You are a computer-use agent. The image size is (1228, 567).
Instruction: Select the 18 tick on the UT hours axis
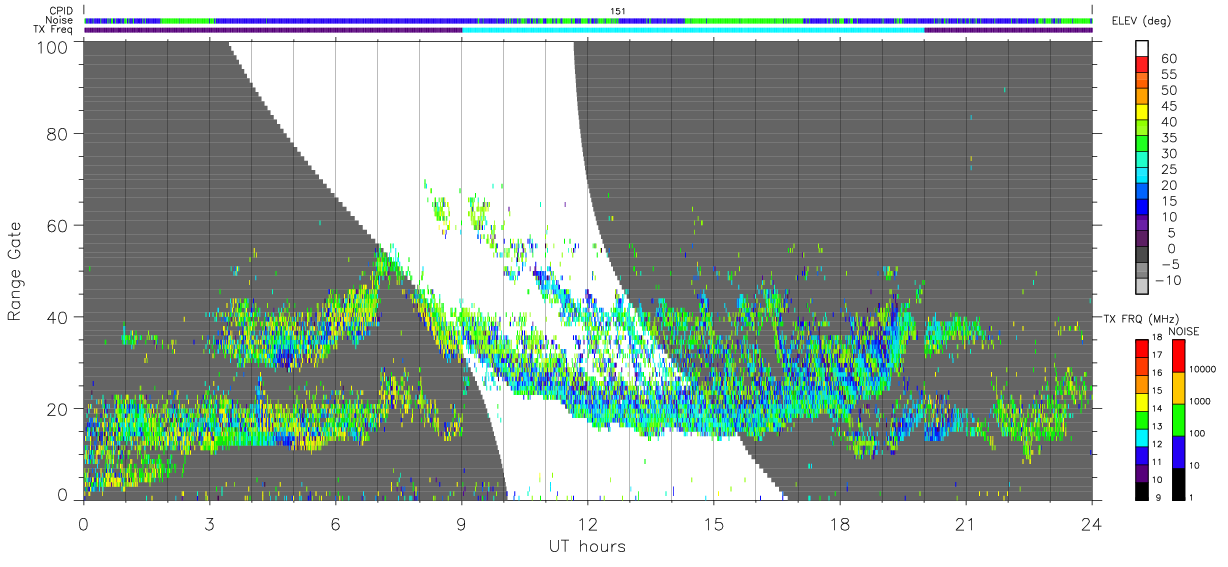tap(839, 524)
